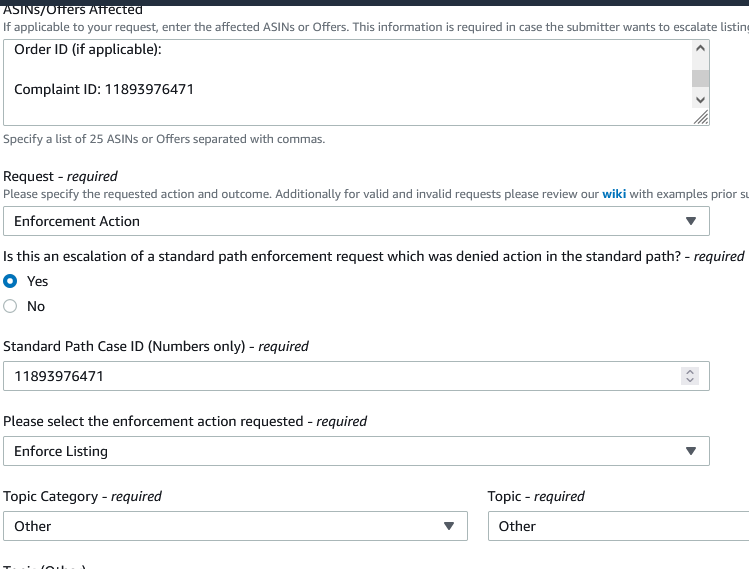This screenshot has height=569, width=749.
Task: Grab the textarea resize handle corner
Action: [702, 118]
